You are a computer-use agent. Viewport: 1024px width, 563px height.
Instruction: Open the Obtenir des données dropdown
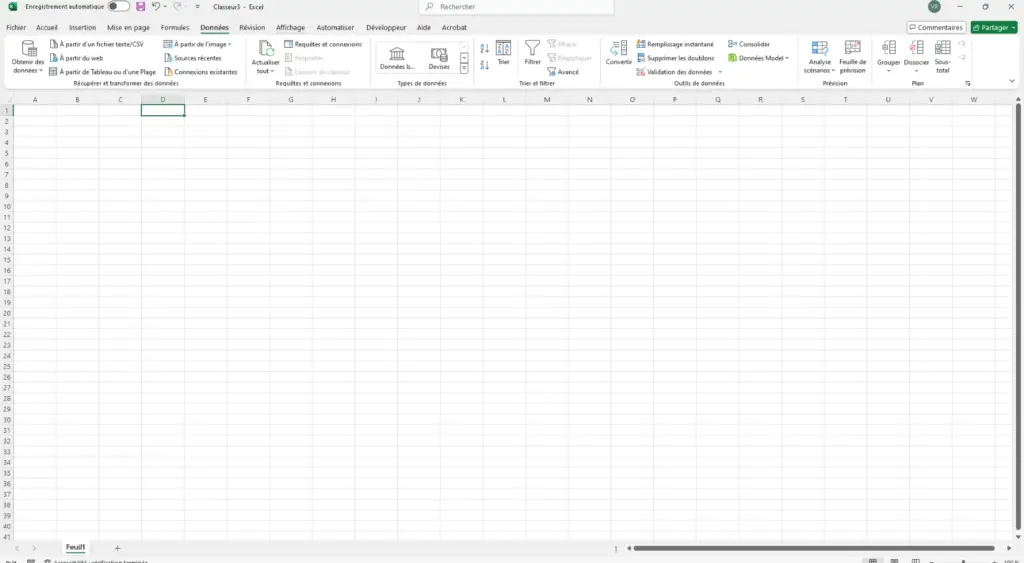[x=28, y=57]
